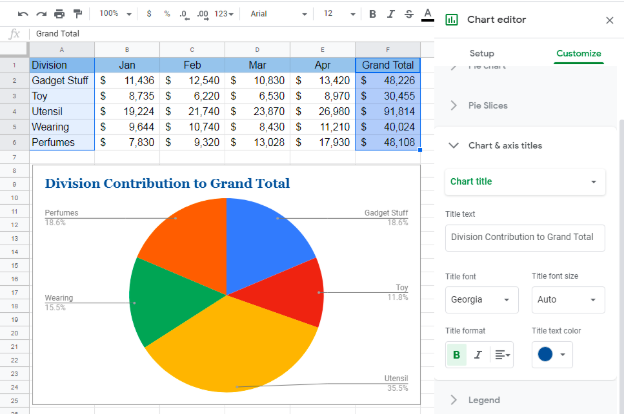Select the Gadget Stuff cell
The image size is (629, 418).
click(x=62, y=80)
